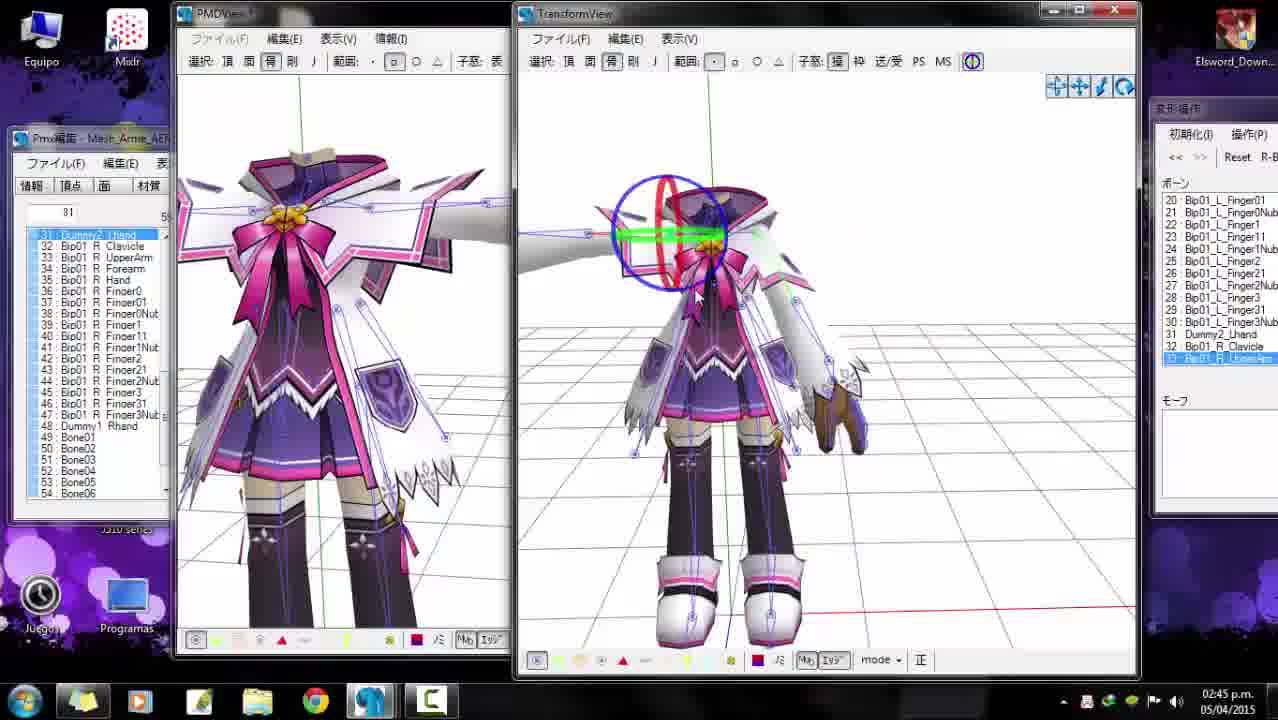Click the red triangle icon in TransformView bottom bar

tap(623, 660)
